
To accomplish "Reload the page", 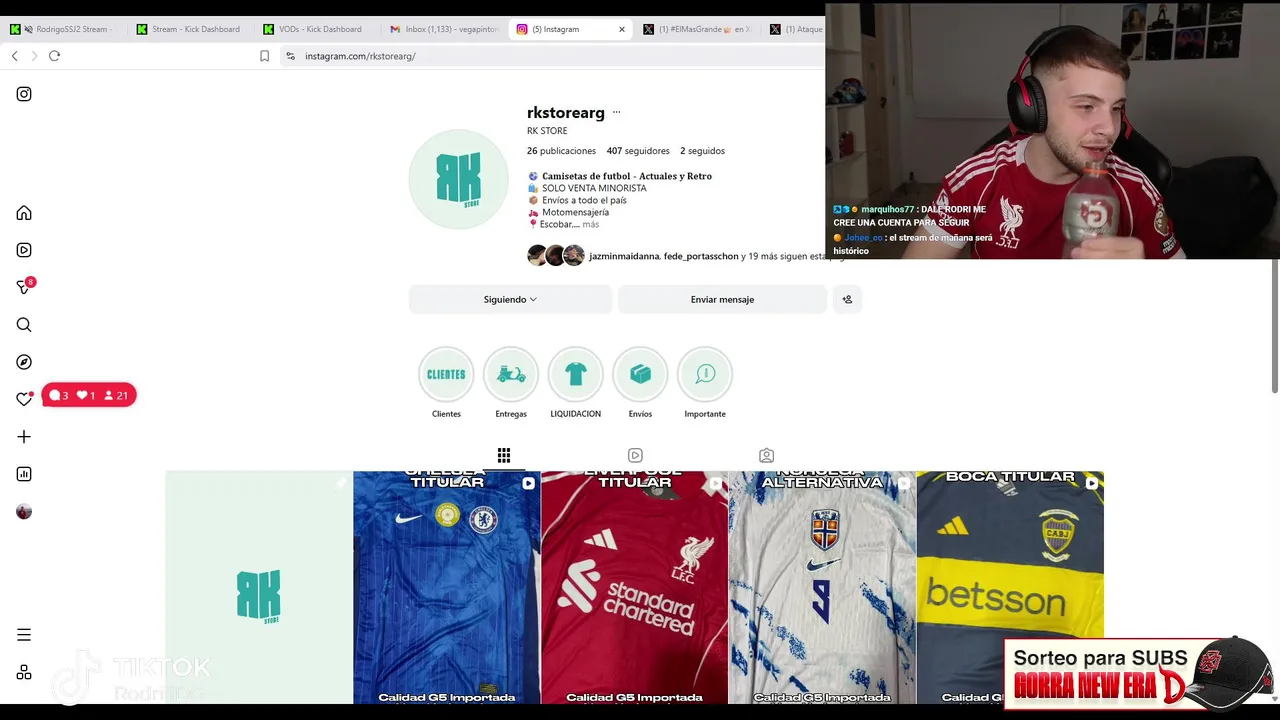I will (55, 56).
